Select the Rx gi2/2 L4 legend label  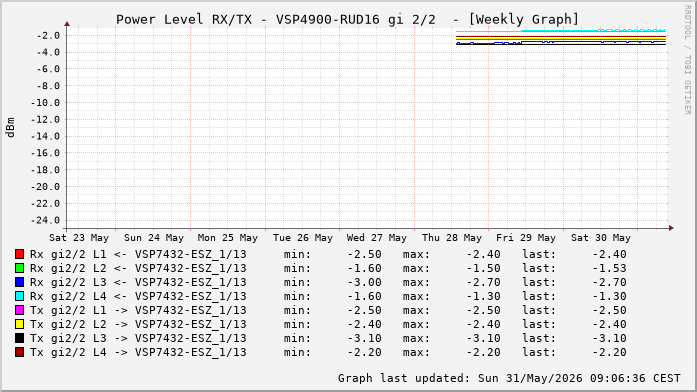tap(138, 296)
